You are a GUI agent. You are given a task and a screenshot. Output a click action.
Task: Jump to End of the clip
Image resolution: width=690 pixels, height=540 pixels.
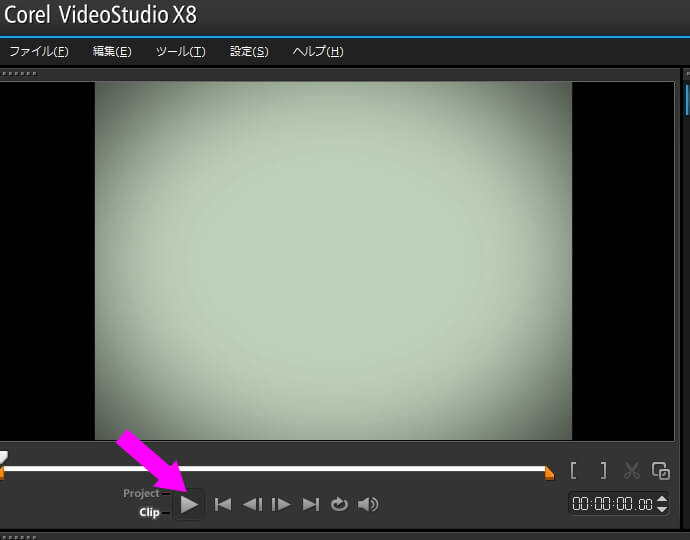point(311,504)
